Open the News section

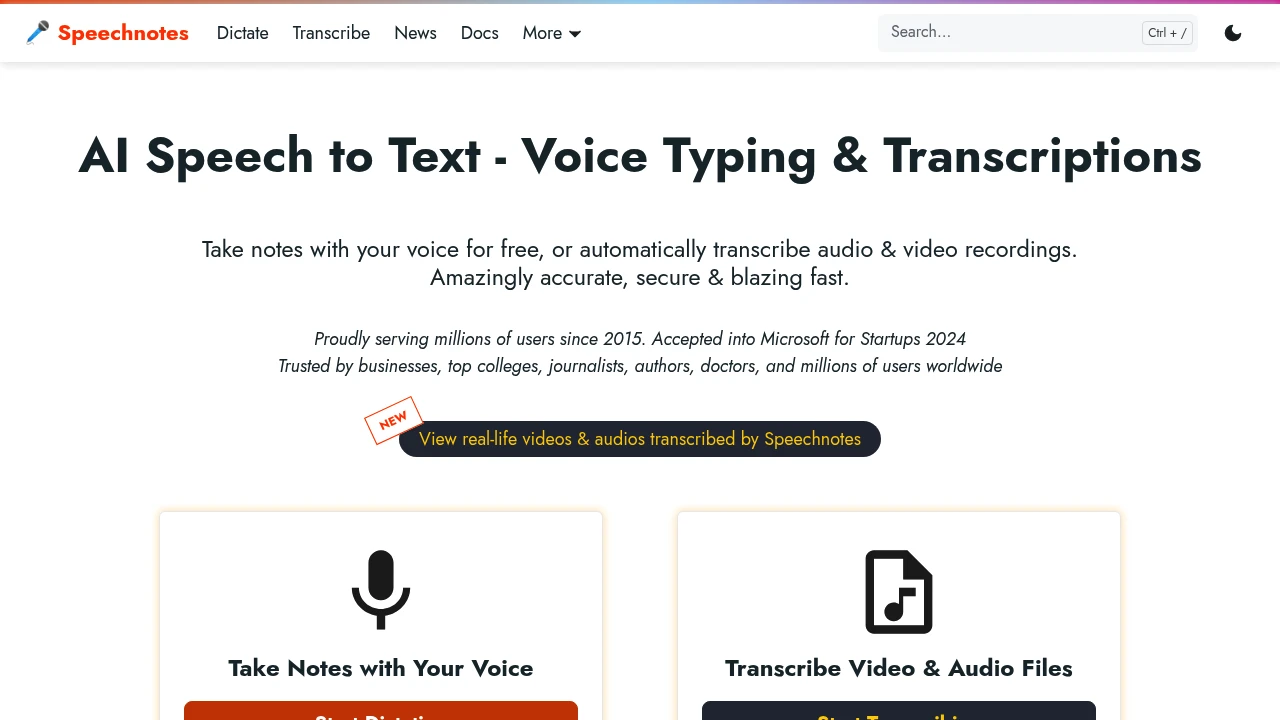415,33
